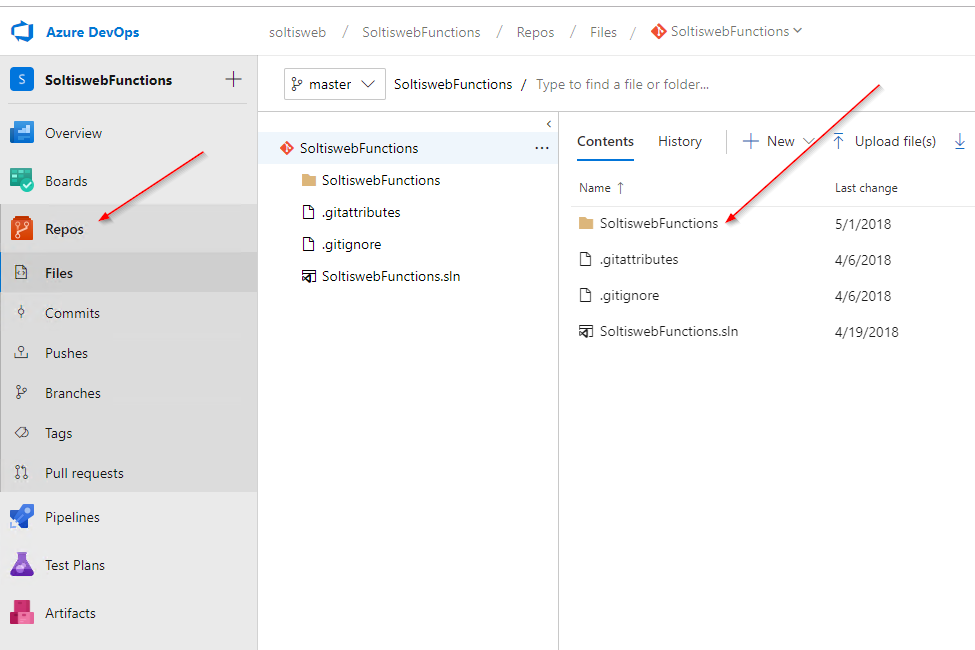
Task: Click the folder icon in contents list
Action: [x=586, y=223]
